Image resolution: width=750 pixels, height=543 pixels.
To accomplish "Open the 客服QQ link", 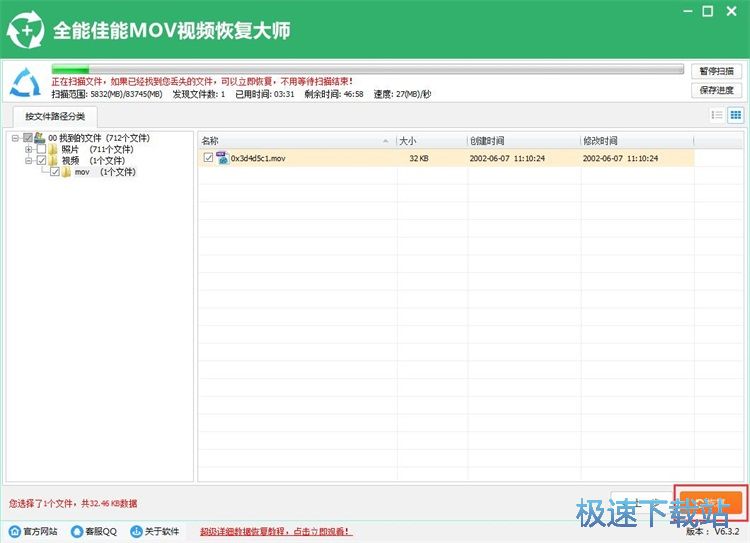I will [x=101, y=531].
